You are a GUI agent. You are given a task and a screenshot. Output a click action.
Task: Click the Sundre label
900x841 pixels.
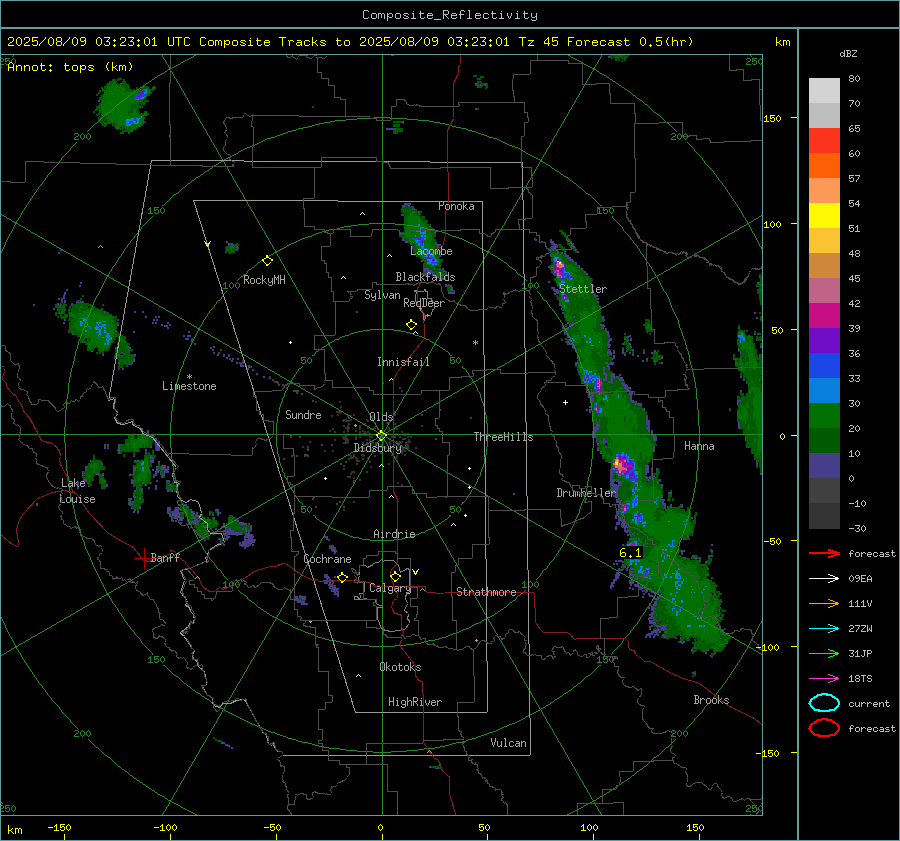[303, 414]
